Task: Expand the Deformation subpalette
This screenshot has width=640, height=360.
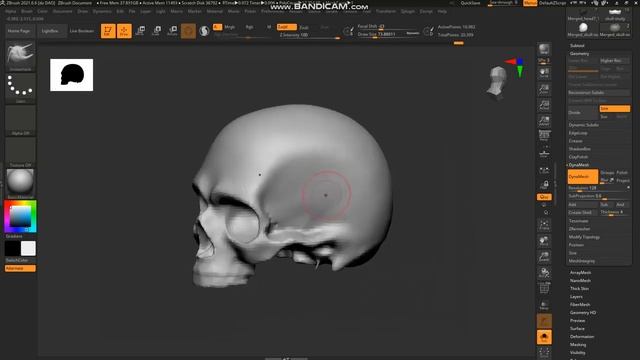Action: coord(582,337)
